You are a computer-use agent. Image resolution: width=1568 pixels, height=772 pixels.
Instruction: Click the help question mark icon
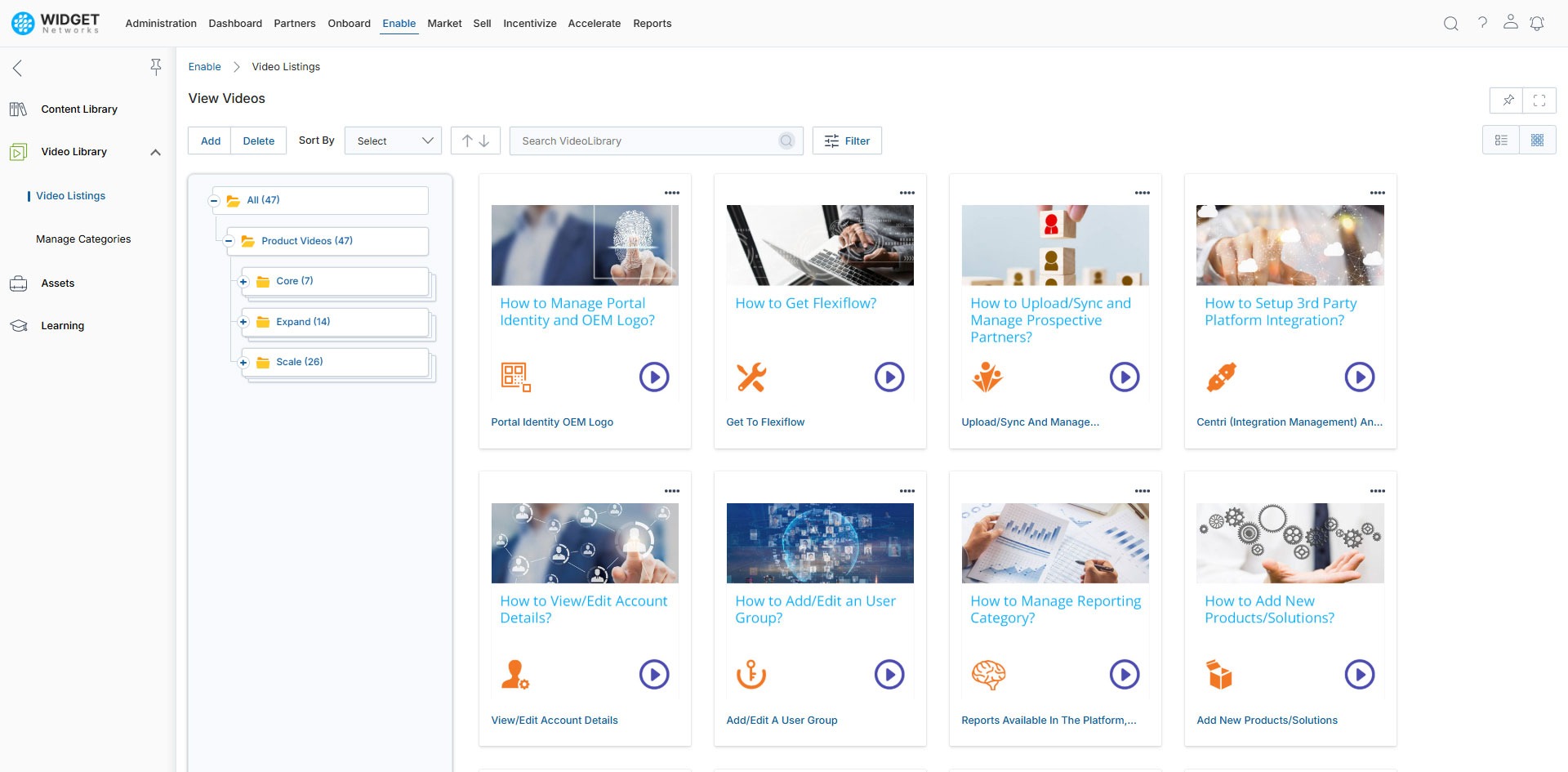(x=1482, y=23)
